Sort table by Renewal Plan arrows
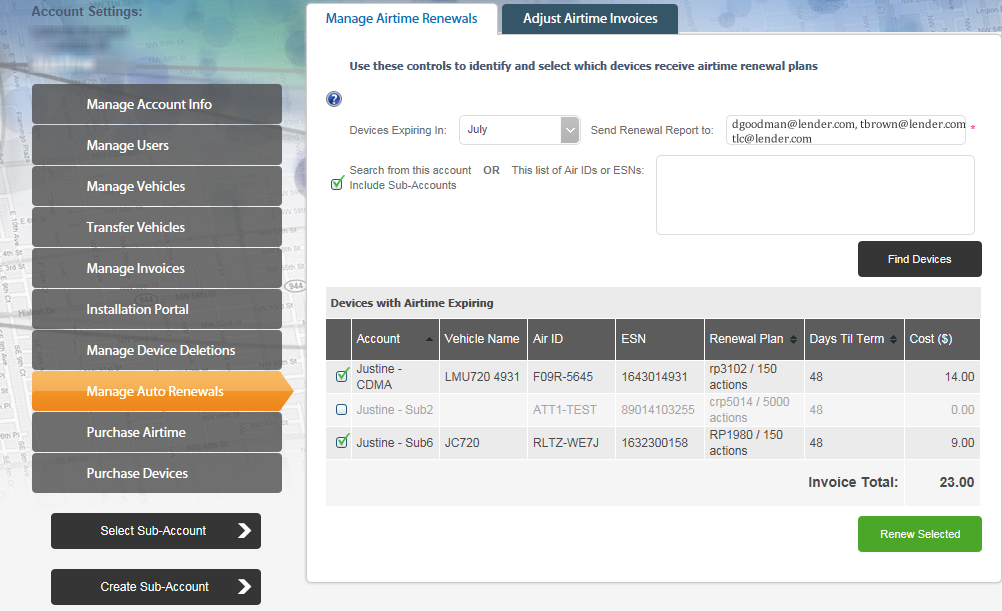Viewport: 1002px width, 611px height. pos(794,340)
